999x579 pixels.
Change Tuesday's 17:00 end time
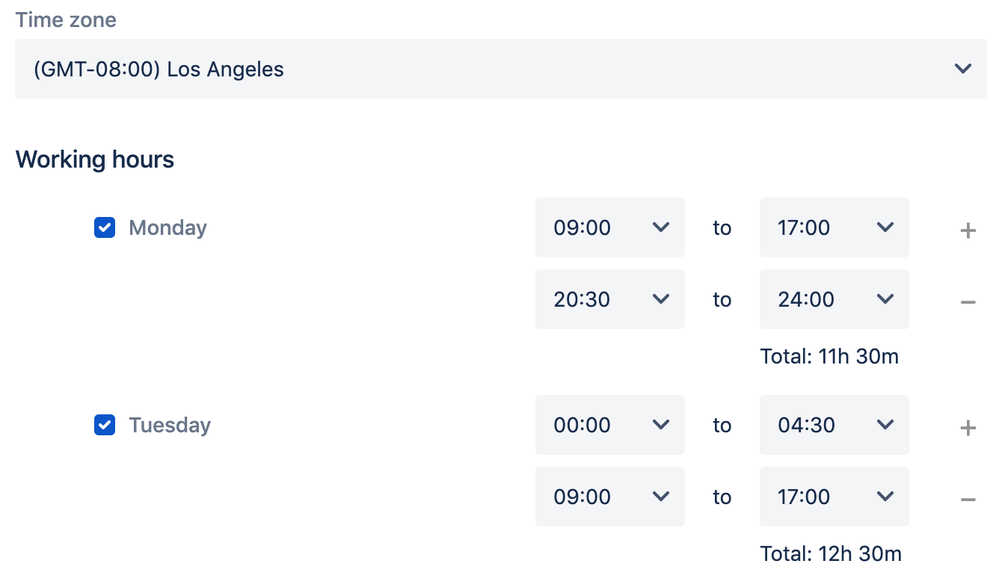click(x=834, y=497)
